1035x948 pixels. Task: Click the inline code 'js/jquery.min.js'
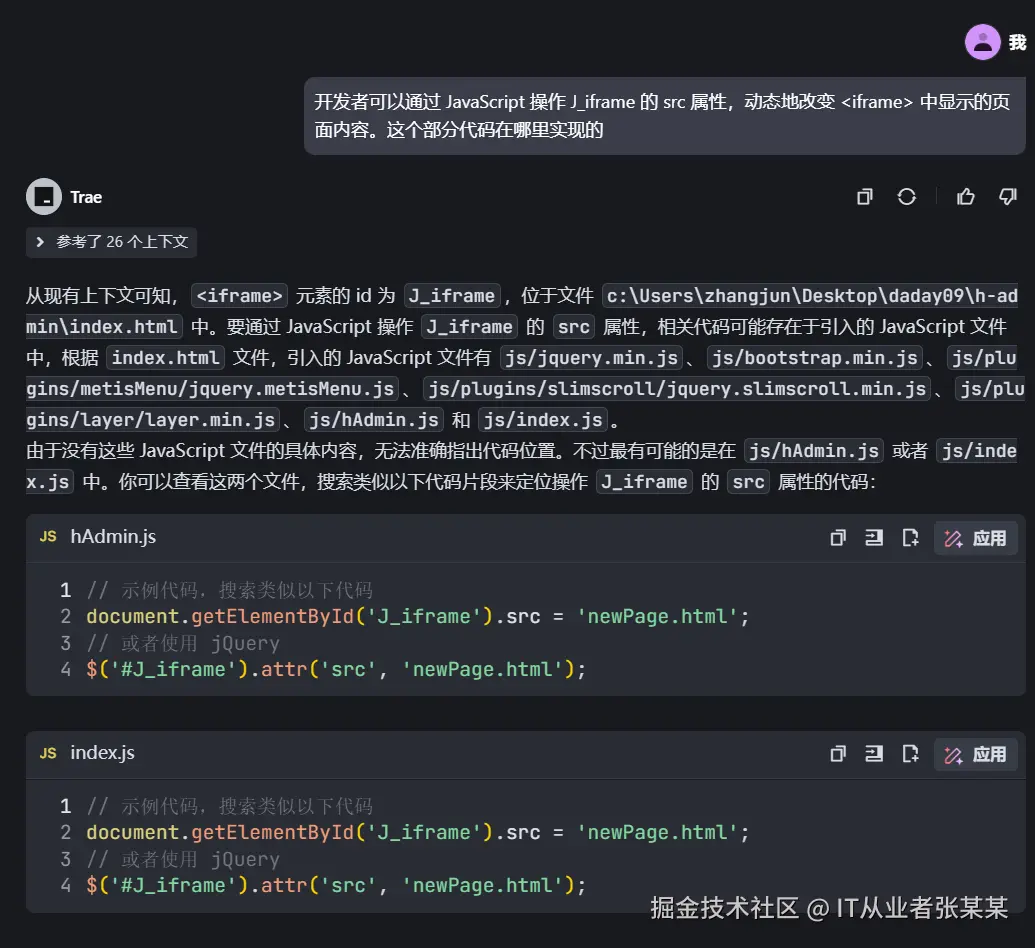pos(591,358)
